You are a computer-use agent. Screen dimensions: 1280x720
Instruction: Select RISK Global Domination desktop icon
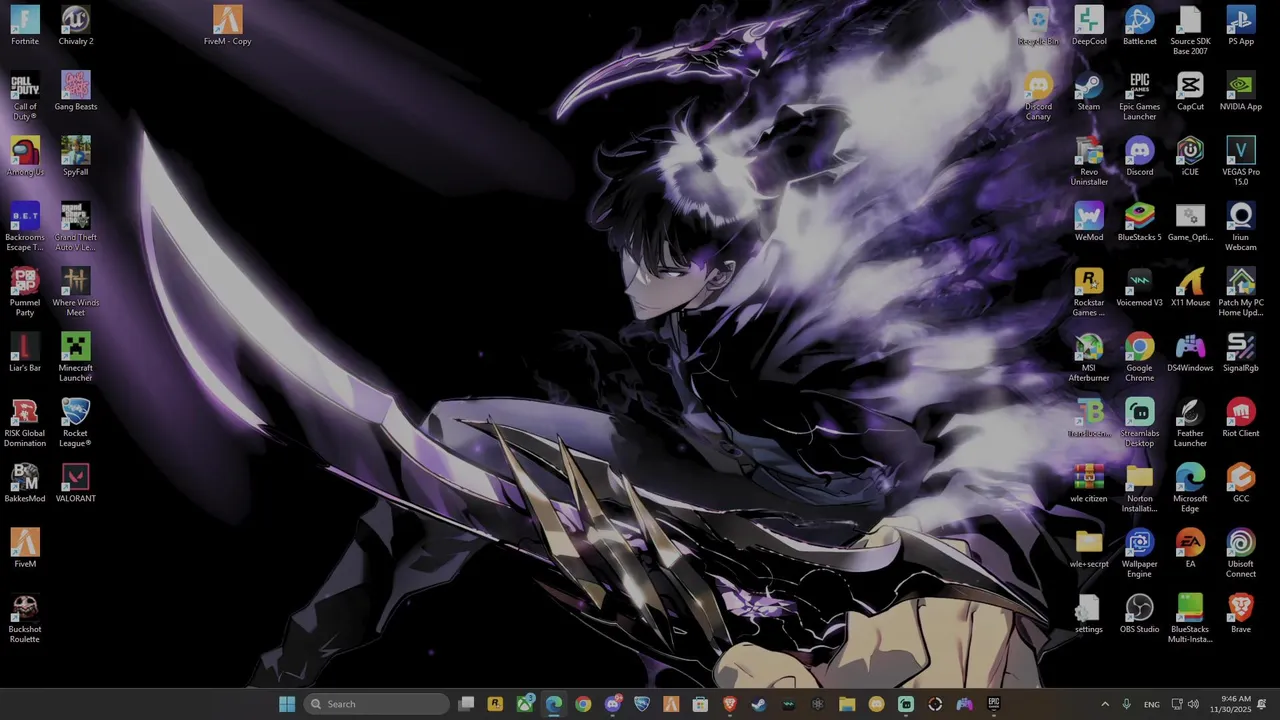coord(25,422)
